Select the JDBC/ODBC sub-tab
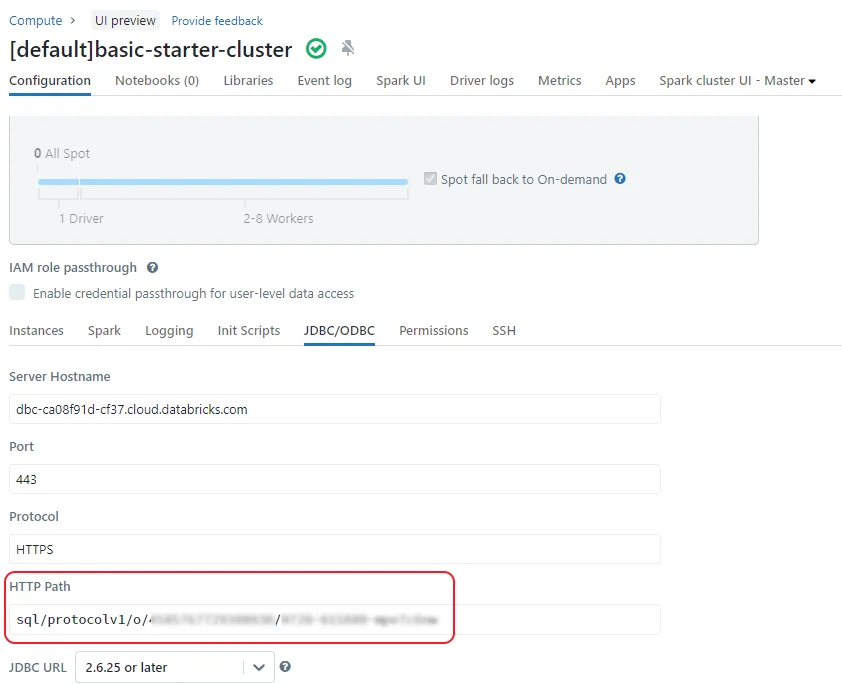Screen dimensions: 842x684 coord(339,331)
